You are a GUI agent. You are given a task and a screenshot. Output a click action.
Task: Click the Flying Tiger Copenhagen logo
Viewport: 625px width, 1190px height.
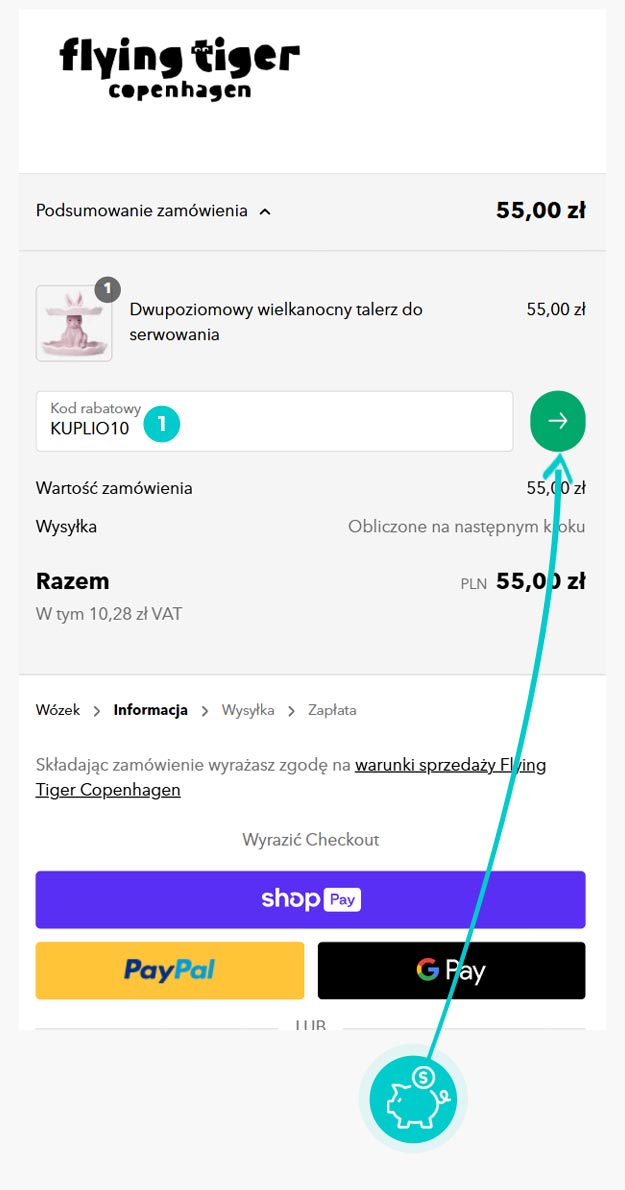(x=179, y=68)
